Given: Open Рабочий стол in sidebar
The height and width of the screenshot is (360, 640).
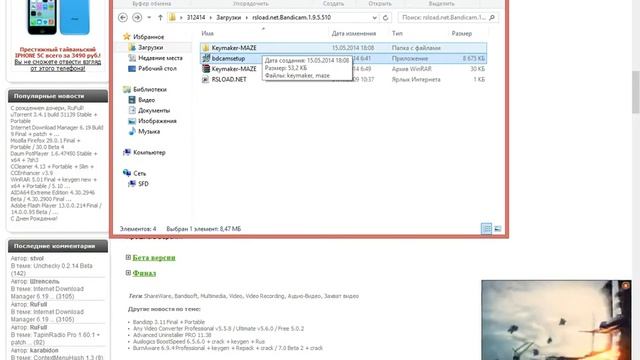Looking at the screenshot, I should (x=157, y=69).
